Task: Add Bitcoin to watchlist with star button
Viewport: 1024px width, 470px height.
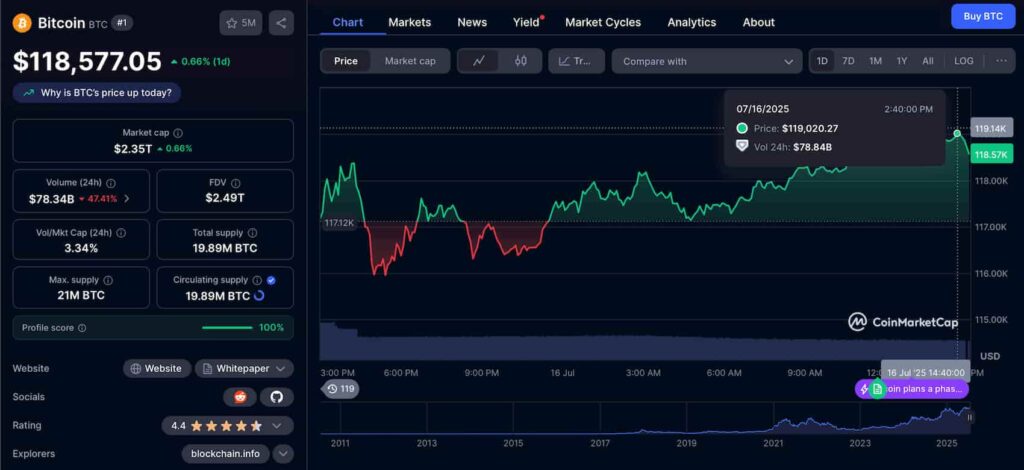Action: coord(241,24)
